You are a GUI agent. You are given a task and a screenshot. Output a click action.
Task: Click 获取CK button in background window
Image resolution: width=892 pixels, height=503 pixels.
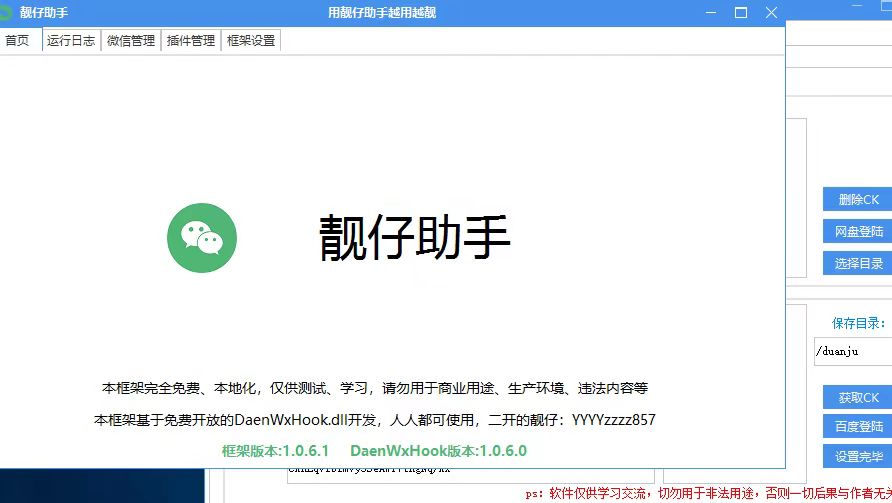coord(857,397)
